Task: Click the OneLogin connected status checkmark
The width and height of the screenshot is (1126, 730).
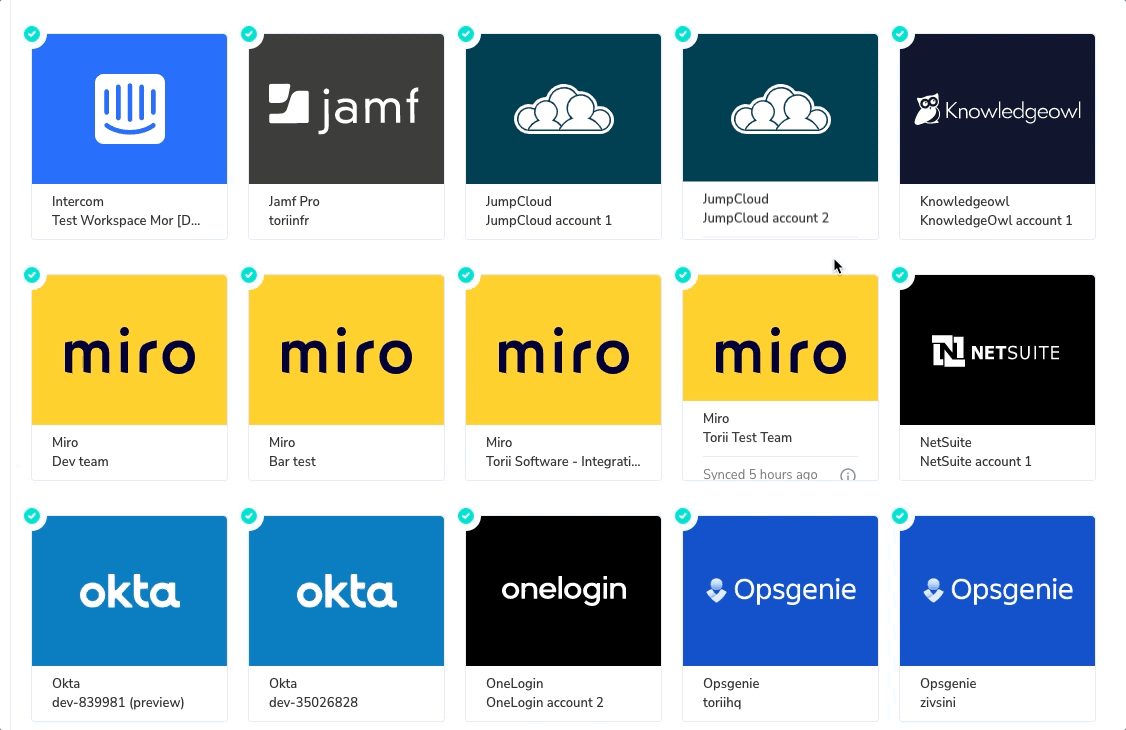Action: (466, 516)
